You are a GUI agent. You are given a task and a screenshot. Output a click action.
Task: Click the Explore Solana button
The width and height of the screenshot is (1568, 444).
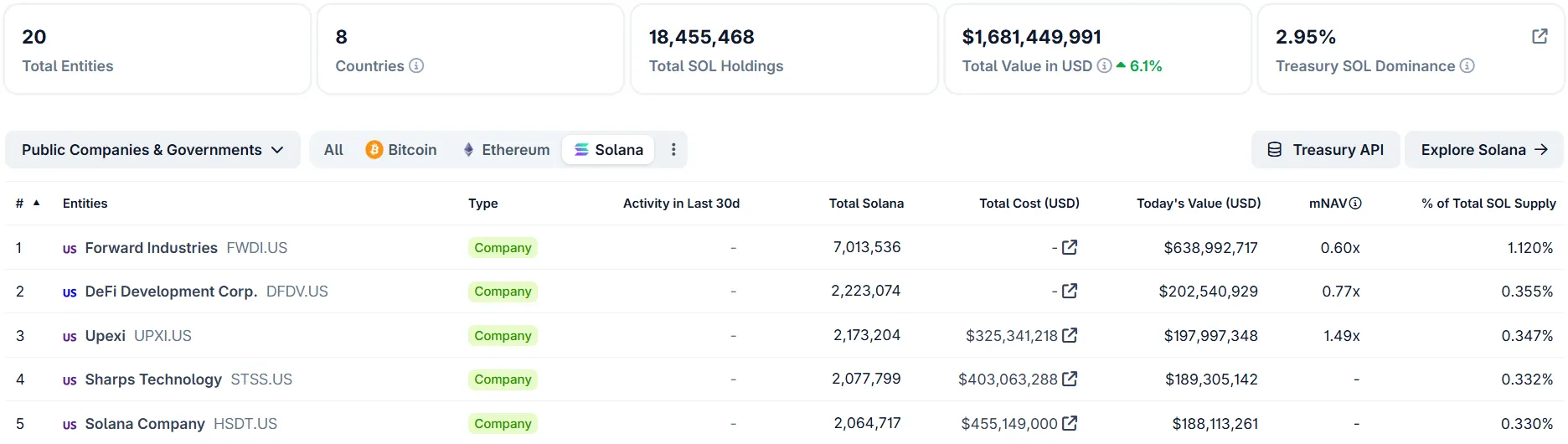coord(1483,149)
